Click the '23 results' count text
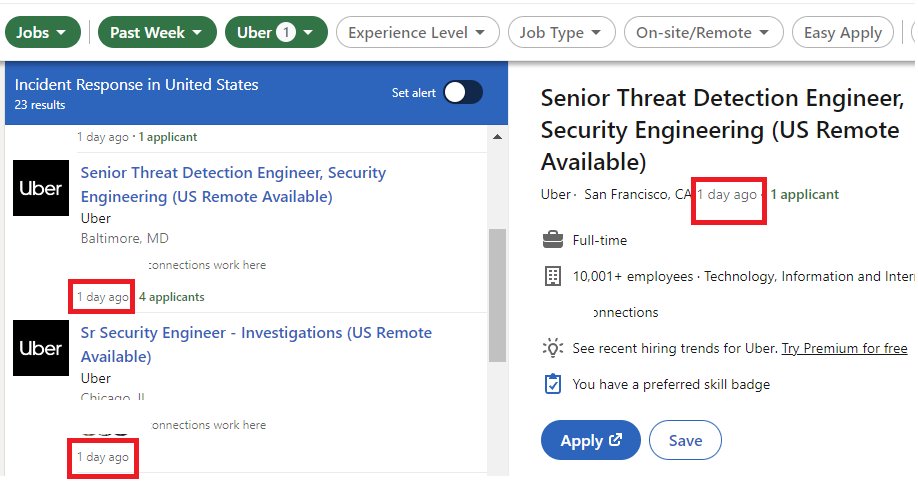 pyautogui.click(x=40, y=105)
